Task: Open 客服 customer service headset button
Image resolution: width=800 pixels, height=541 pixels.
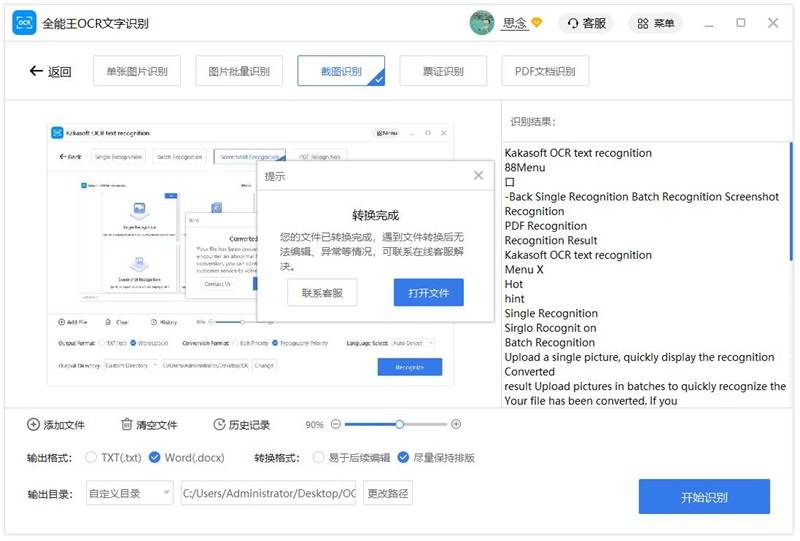Action: point(586,23)
